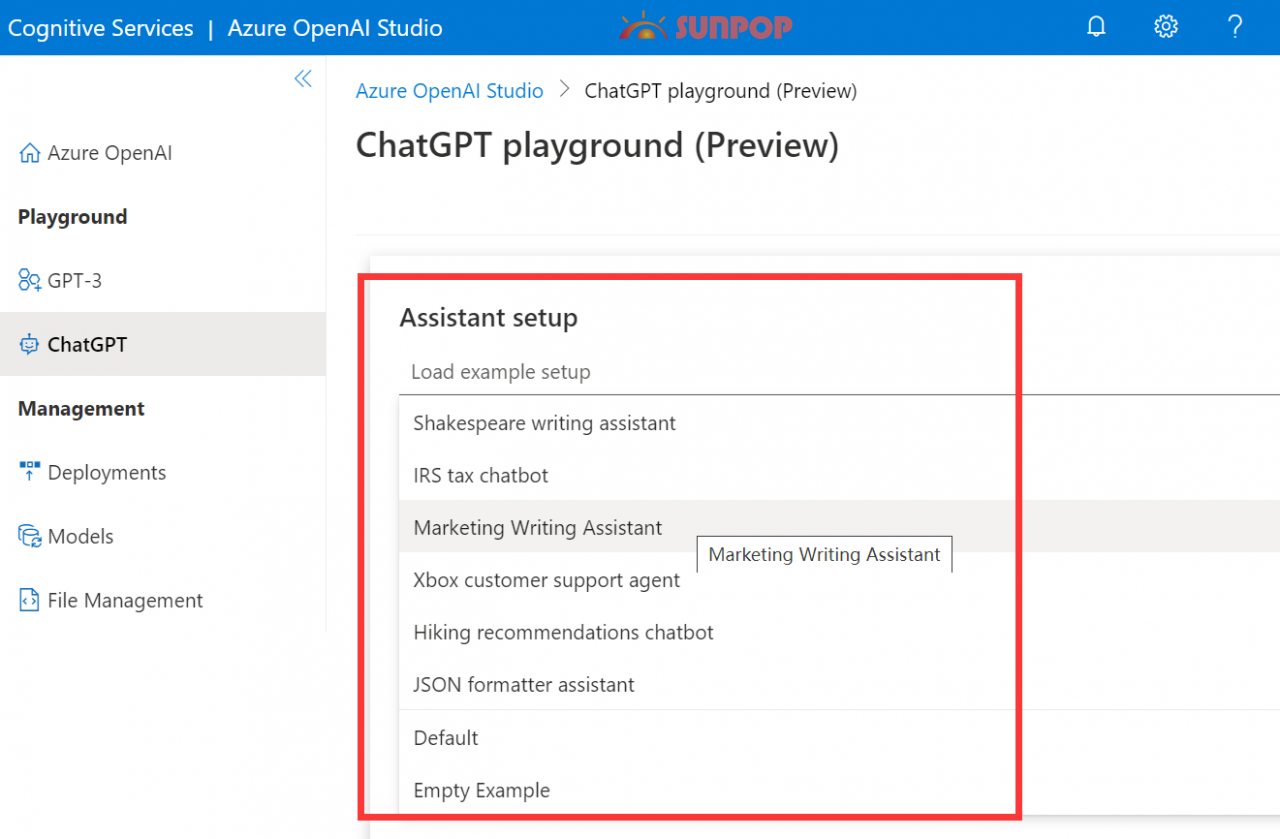Open settings with the gear icon
This screenshot has width=1280, height=839.
click(1165, 27)
